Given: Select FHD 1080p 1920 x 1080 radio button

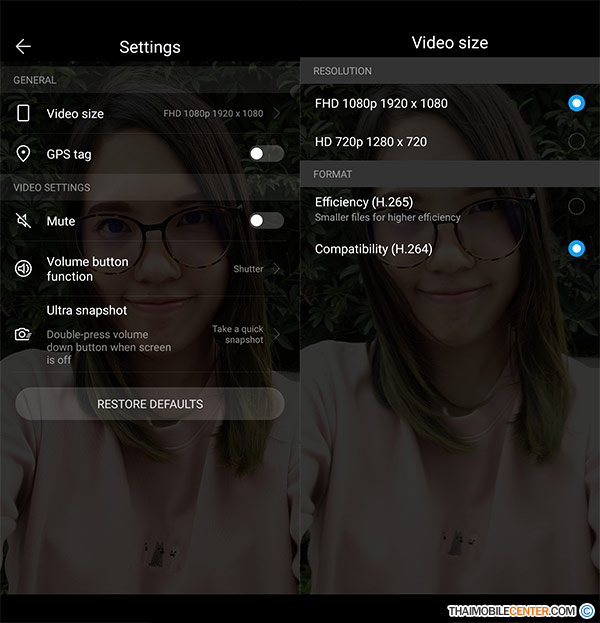Looking at the screenshot, I should tap(576, 103).
